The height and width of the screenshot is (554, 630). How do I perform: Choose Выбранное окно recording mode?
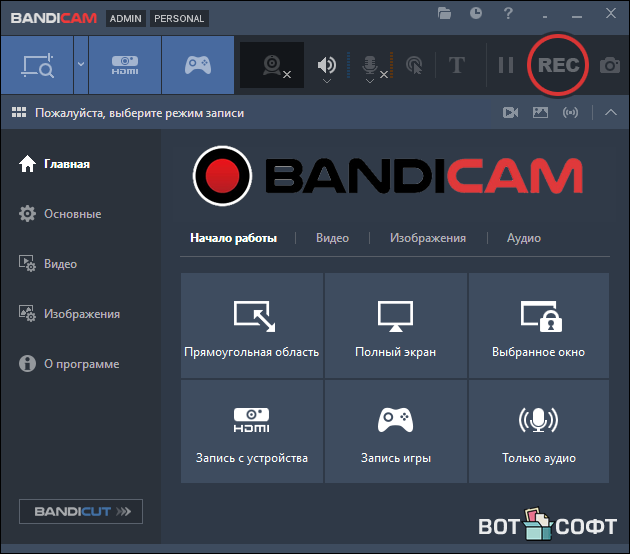pyautogui.click(x=539, y=325)
